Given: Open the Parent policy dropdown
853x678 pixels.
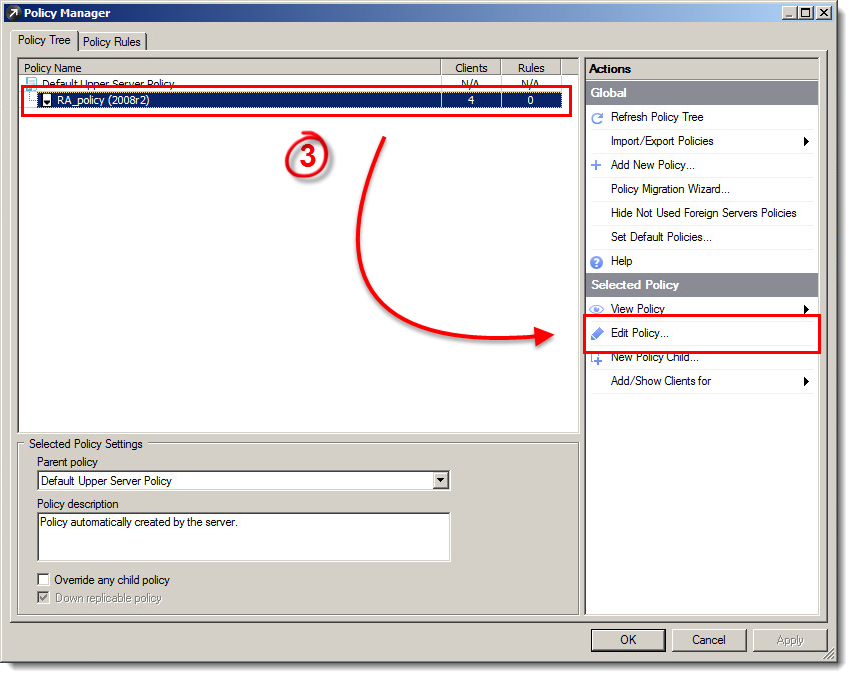Looking at the screenshot, I should pyautogui.click(x=440, y=480).
